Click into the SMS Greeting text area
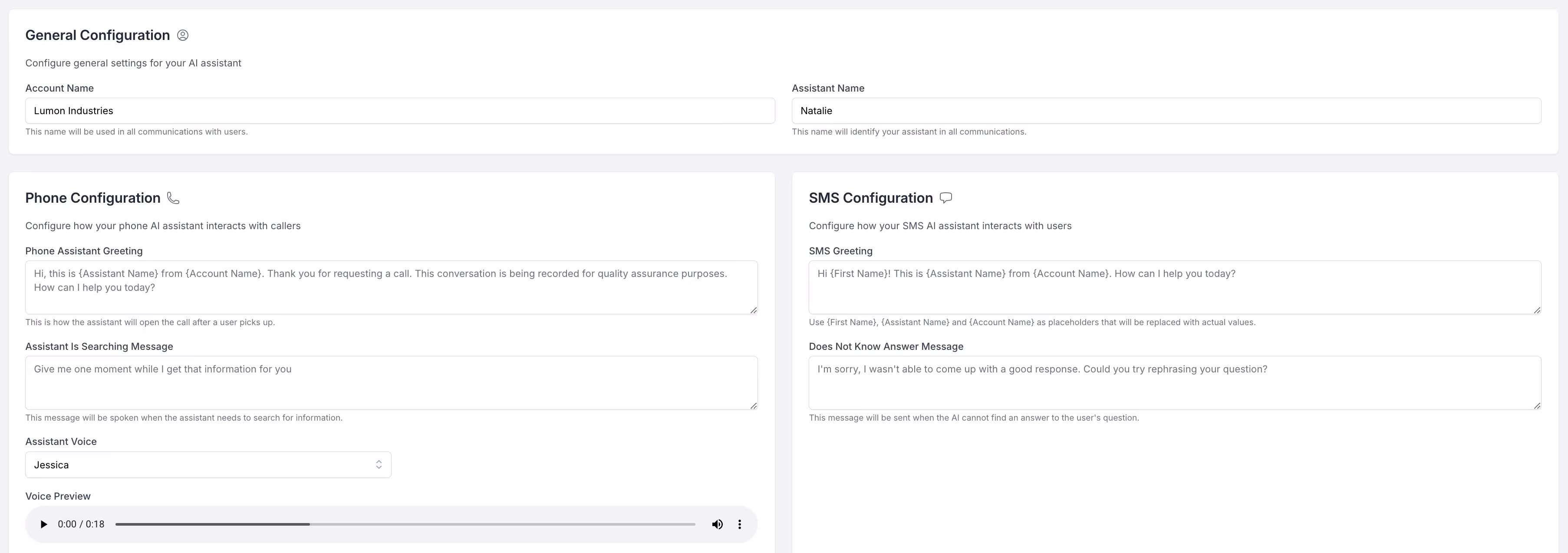This screenshot has width=1568, height=553. click(1174, 287)
